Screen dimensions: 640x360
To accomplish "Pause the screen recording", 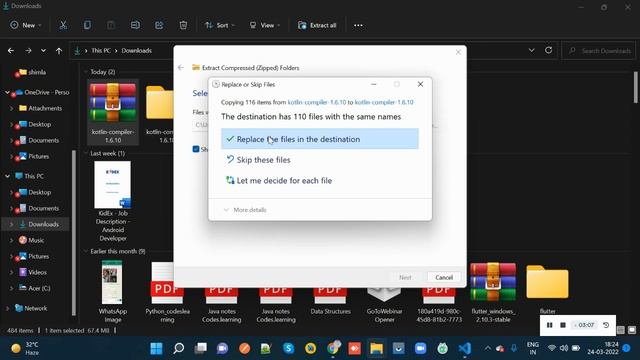I will pos(549,325).
